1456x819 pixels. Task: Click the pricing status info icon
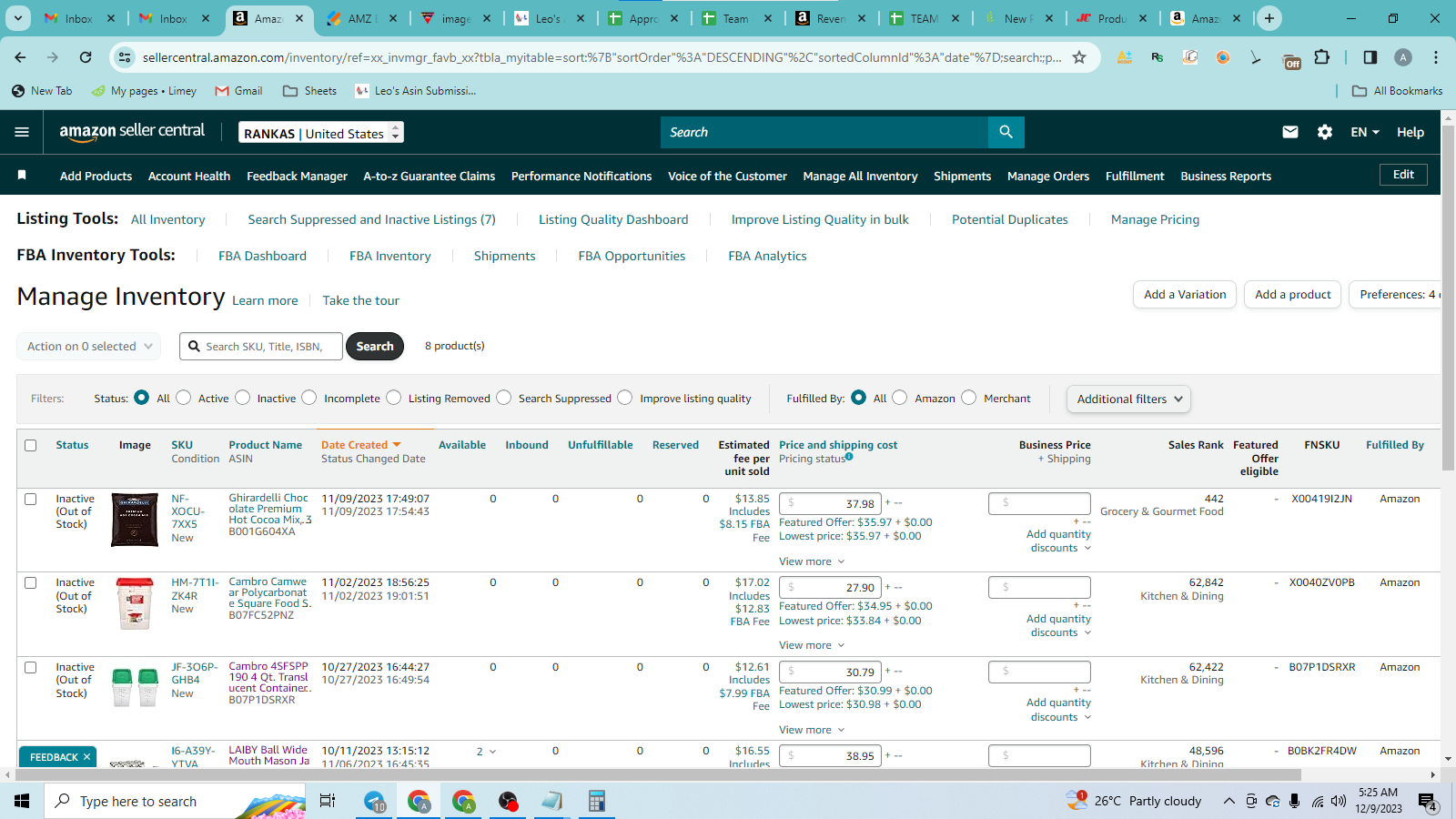coord(849,457)
